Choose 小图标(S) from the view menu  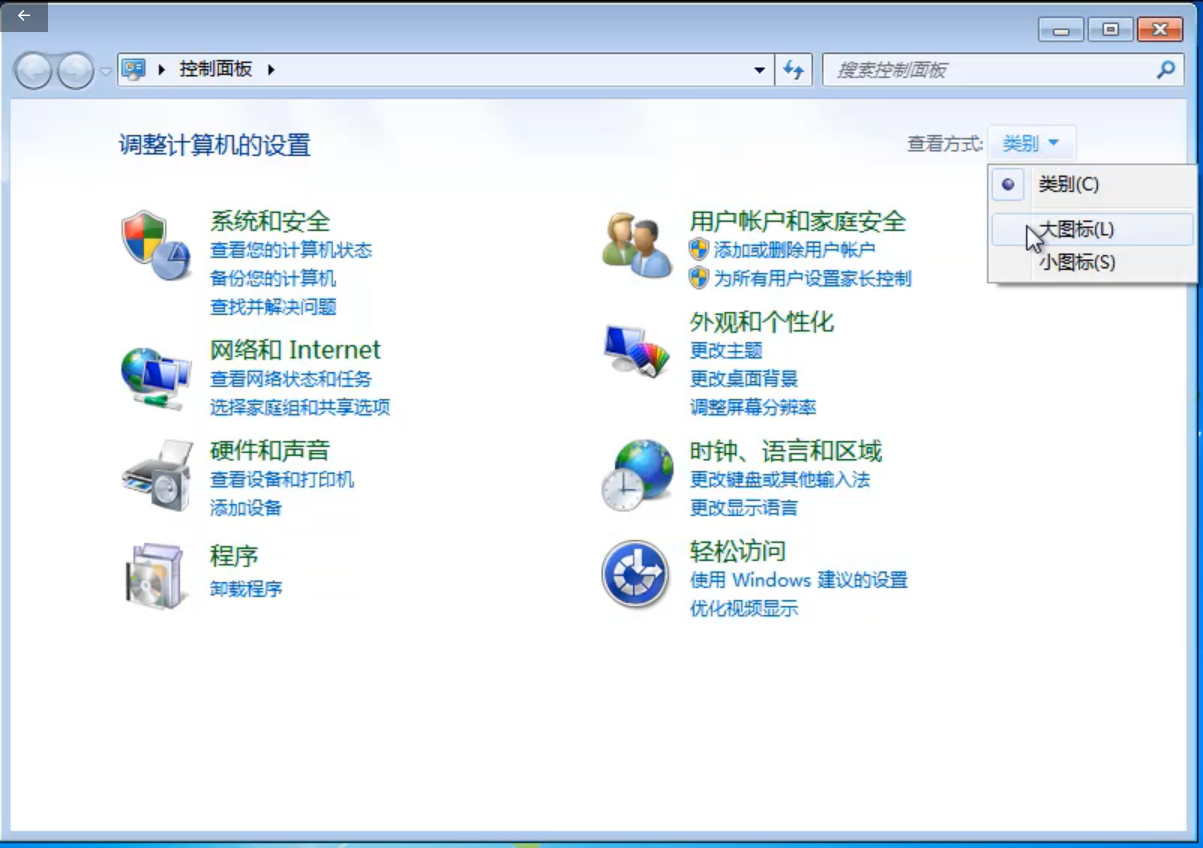coord(1076,263)
